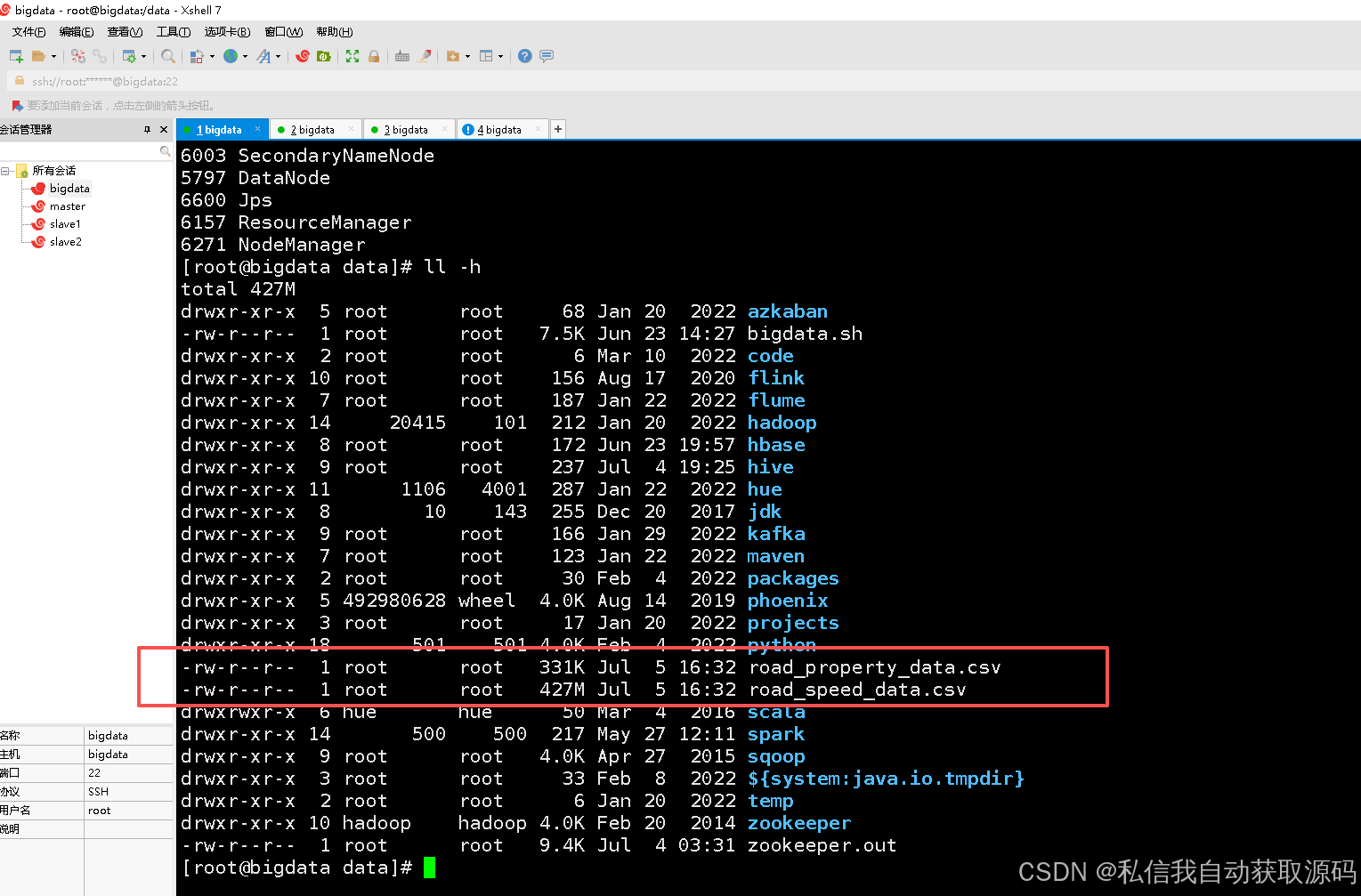This screenshot has height=896, width=1361.
Task: Click the chat bubble Feedback icon
Action: [547, 56]
